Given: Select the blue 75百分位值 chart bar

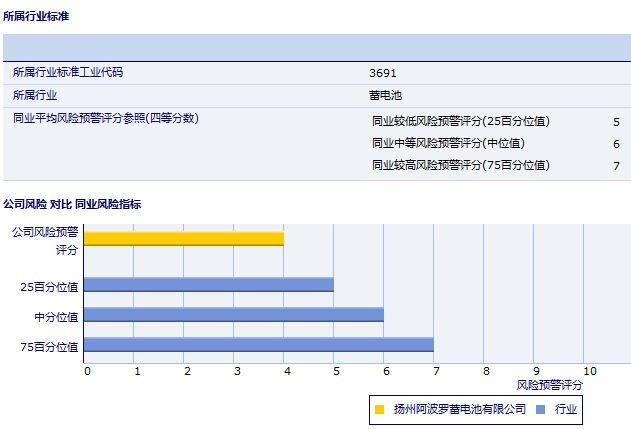Looking at the screenshot, I should (x=258, y=345).
